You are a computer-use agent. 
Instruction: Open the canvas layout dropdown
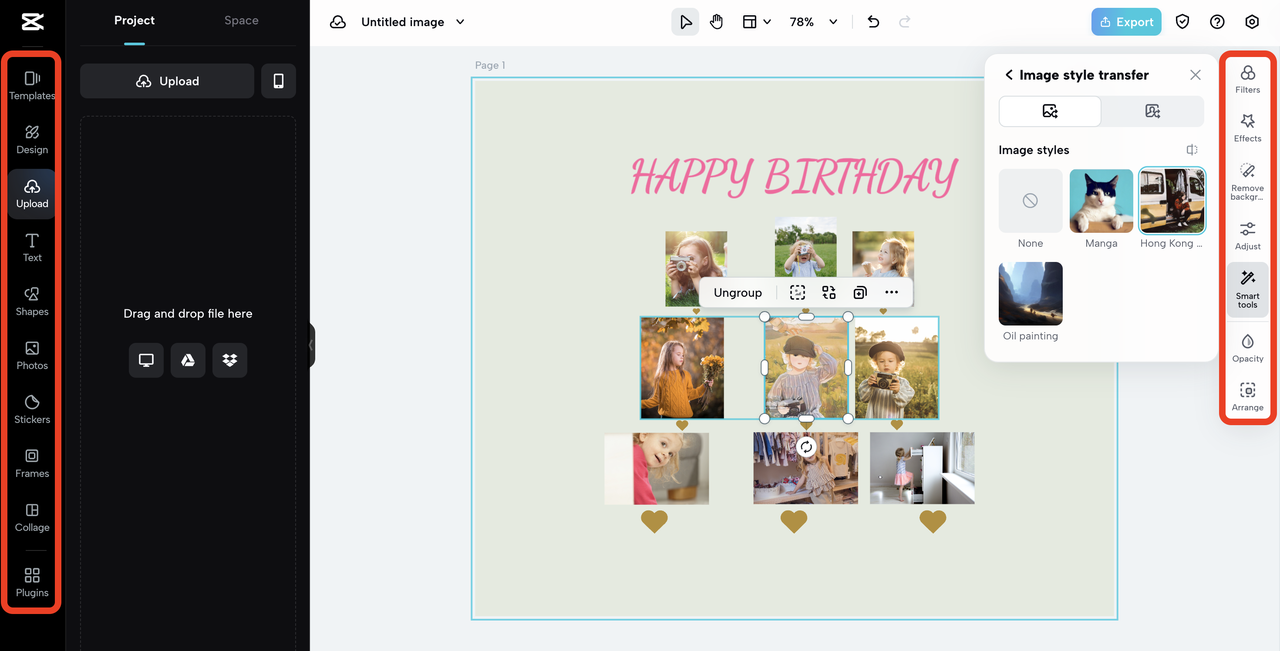click(756, 22)
